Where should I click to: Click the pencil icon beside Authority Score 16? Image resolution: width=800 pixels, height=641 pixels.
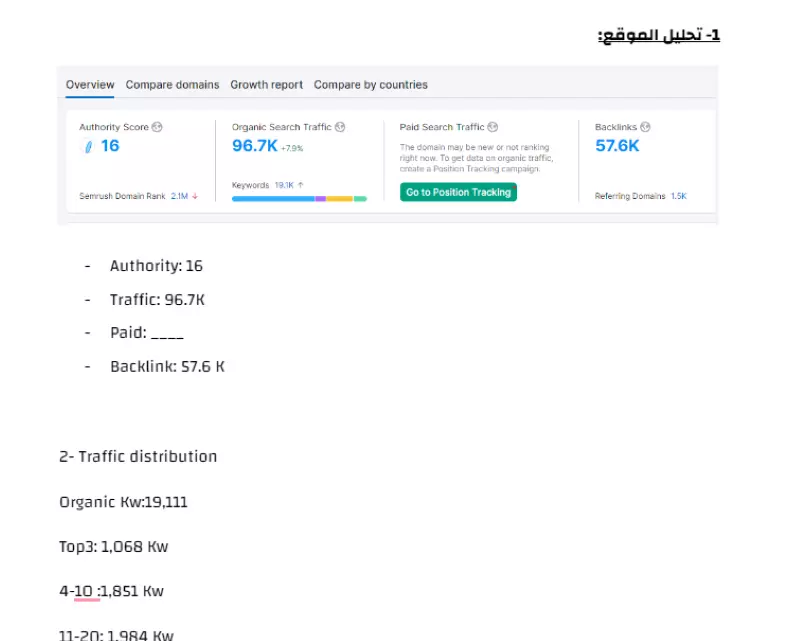pos(87,147)
